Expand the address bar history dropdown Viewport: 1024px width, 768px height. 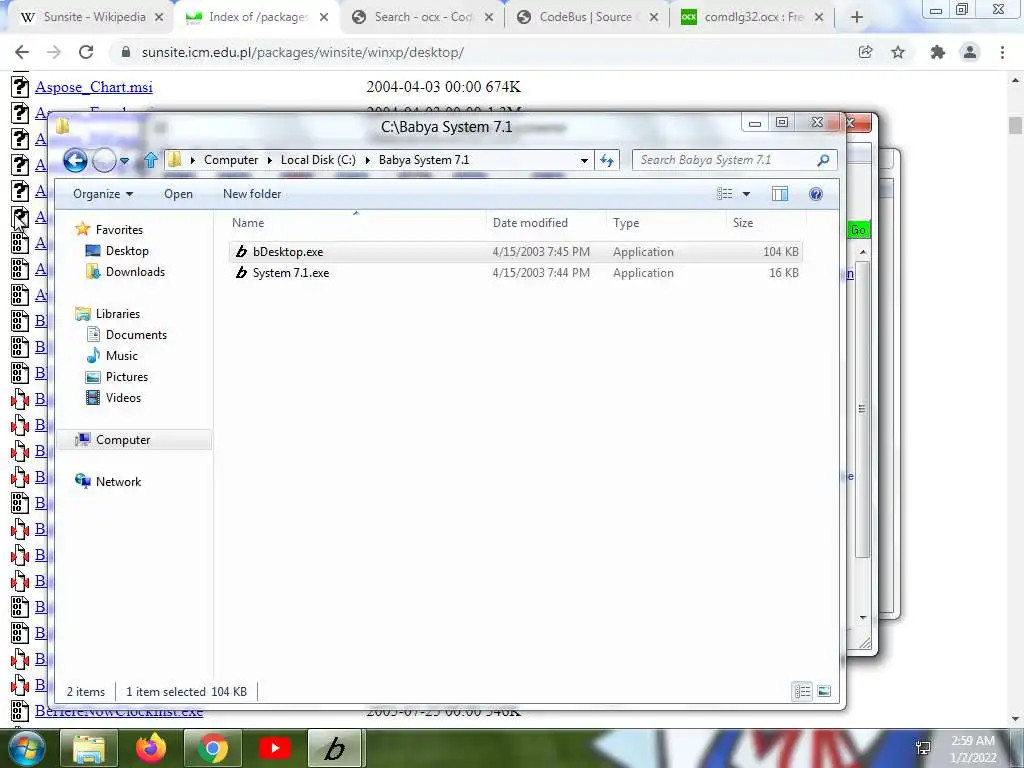584,160
